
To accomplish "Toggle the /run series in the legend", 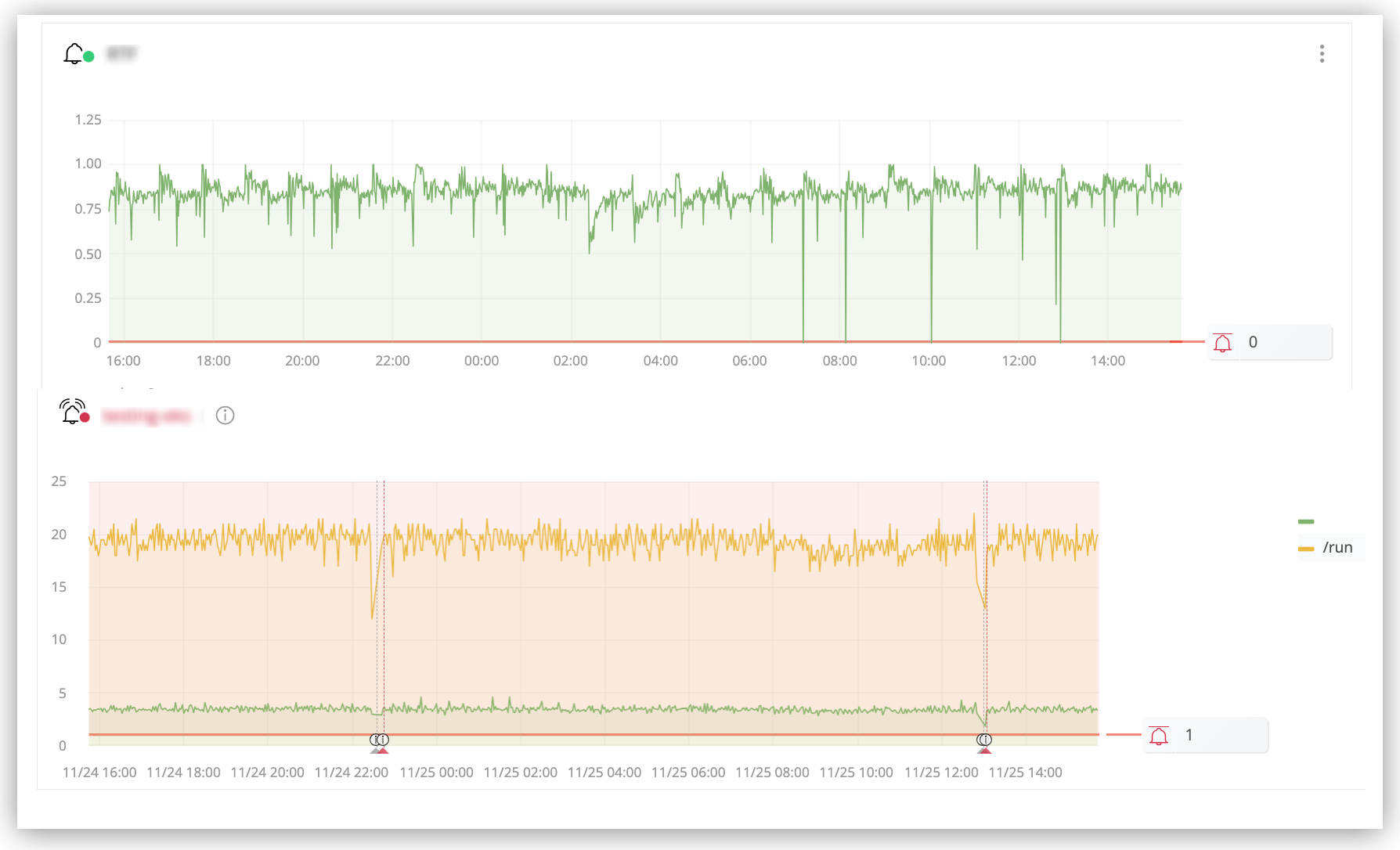I will click(1337, 547).
